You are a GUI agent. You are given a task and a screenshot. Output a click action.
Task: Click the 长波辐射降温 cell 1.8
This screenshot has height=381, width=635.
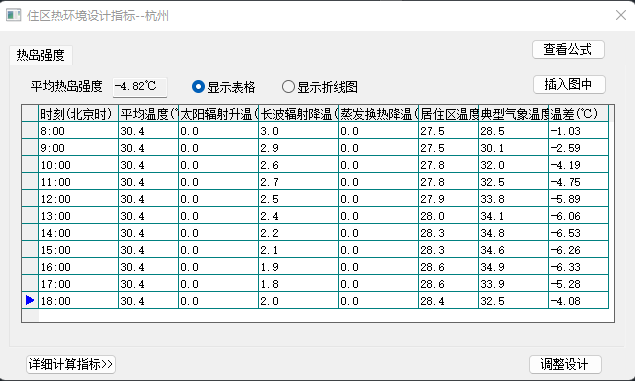point(298,284)
